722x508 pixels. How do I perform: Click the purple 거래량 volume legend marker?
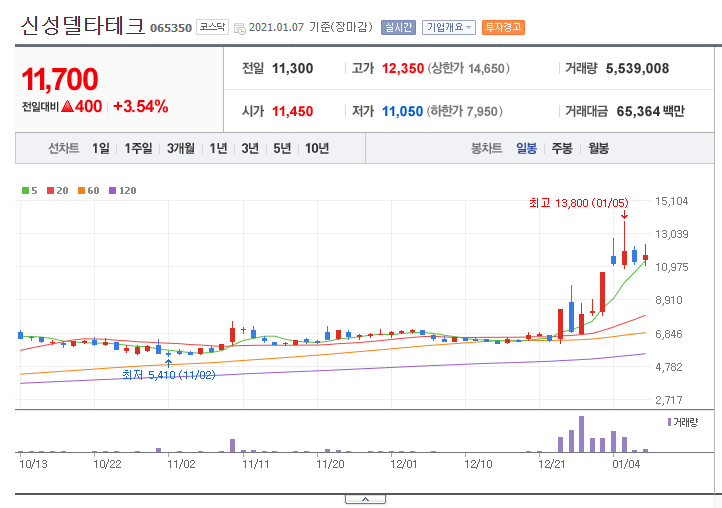[670, 422]
